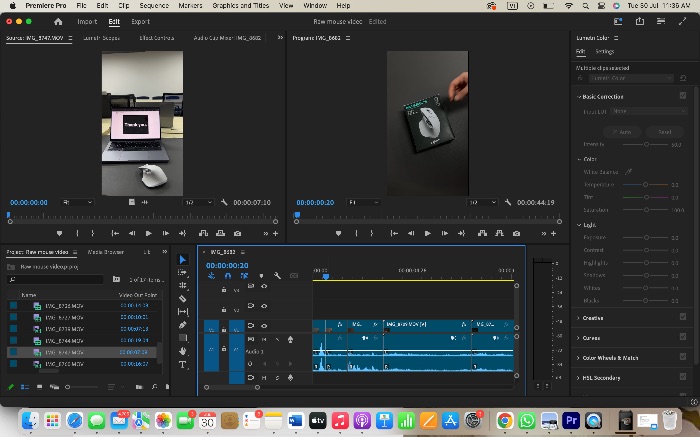
Task: Click the Temperature slider handle
Action: tap(646, 184)
